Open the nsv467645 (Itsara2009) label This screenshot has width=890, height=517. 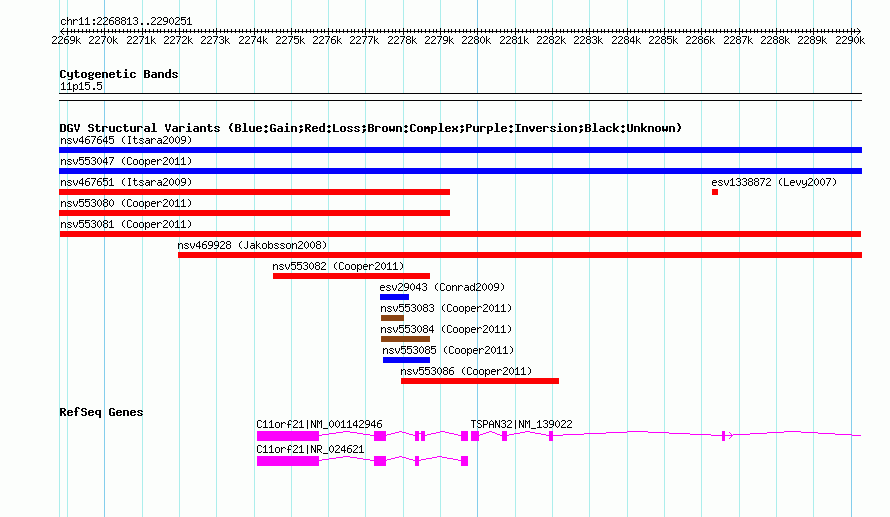126,140
